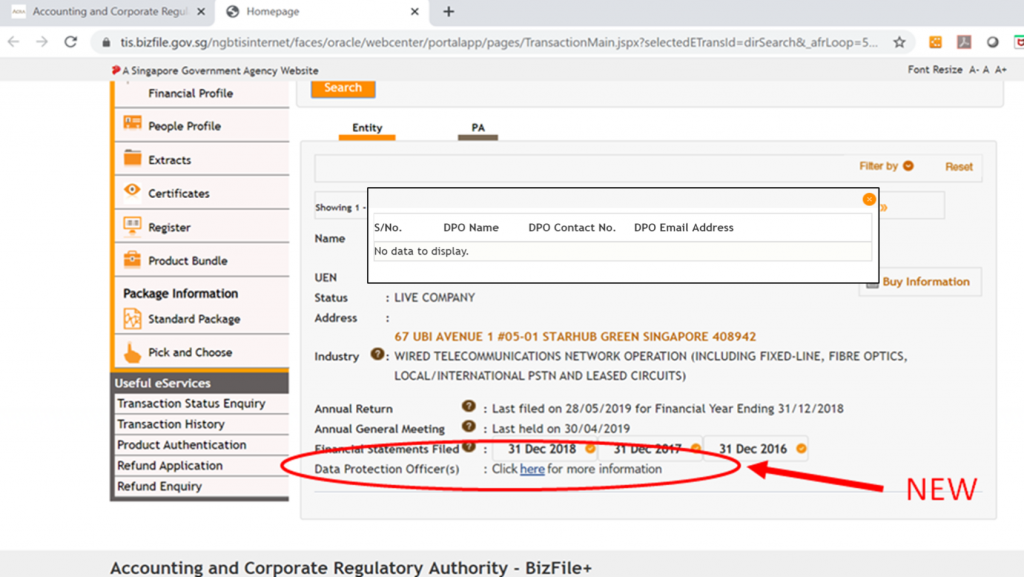Click the PDF extension icon in toolbar
Viewport: 1024px width, 577px height.
click(964, 42)
